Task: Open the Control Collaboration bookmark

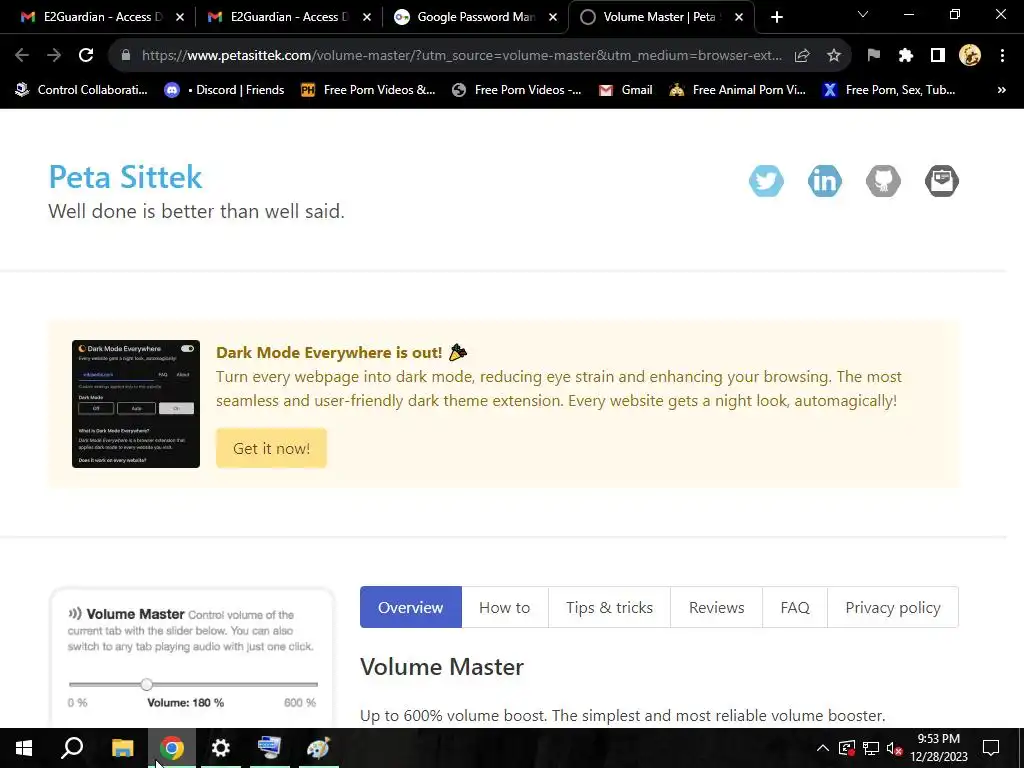Action: (82, 90)
